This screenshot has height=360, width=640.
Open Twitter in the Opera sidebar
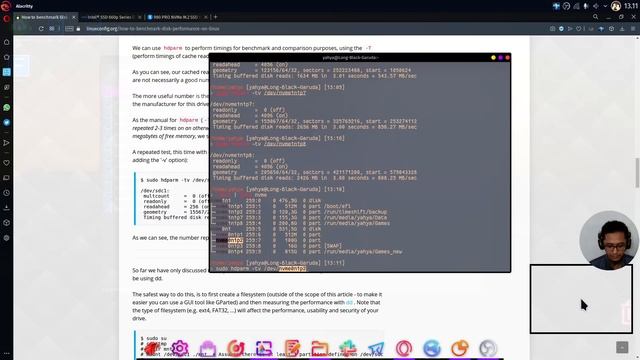(x=7, y=122)
